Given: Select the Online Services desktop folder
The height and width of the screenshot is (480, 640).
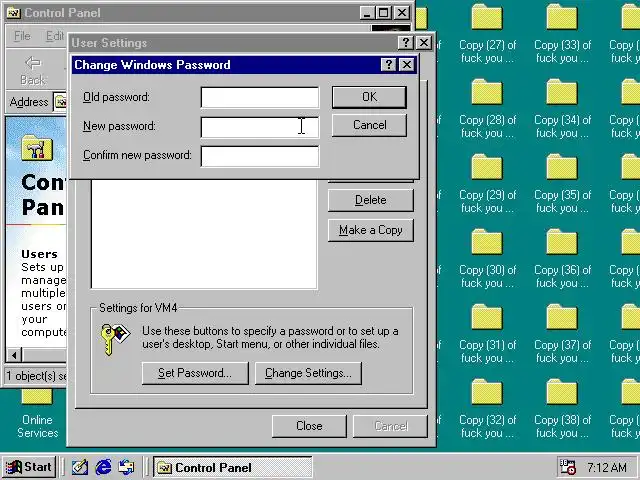Looking at the screenshot, I should [x=37, y=414].
